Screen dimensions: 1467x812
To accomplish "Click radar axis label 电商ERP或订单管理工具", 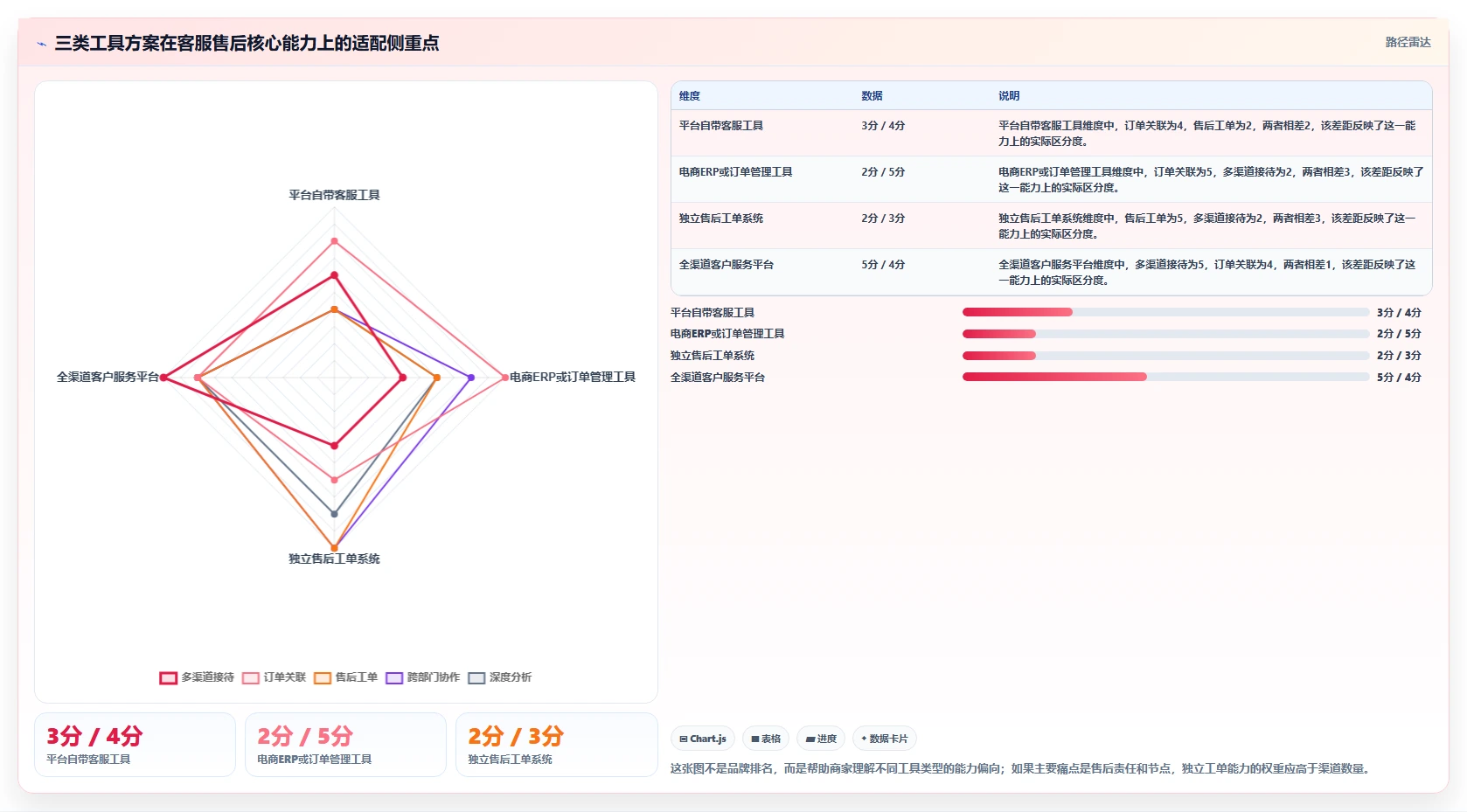I will (x=573, y=377).
